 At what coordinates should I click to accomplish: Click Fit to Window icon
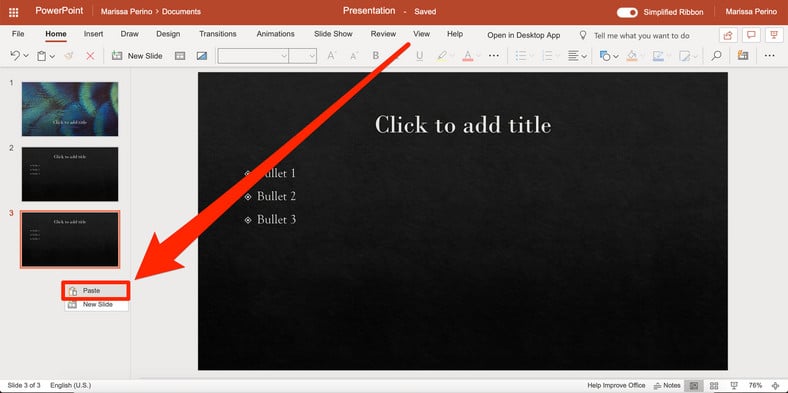[x=774, y=385]
